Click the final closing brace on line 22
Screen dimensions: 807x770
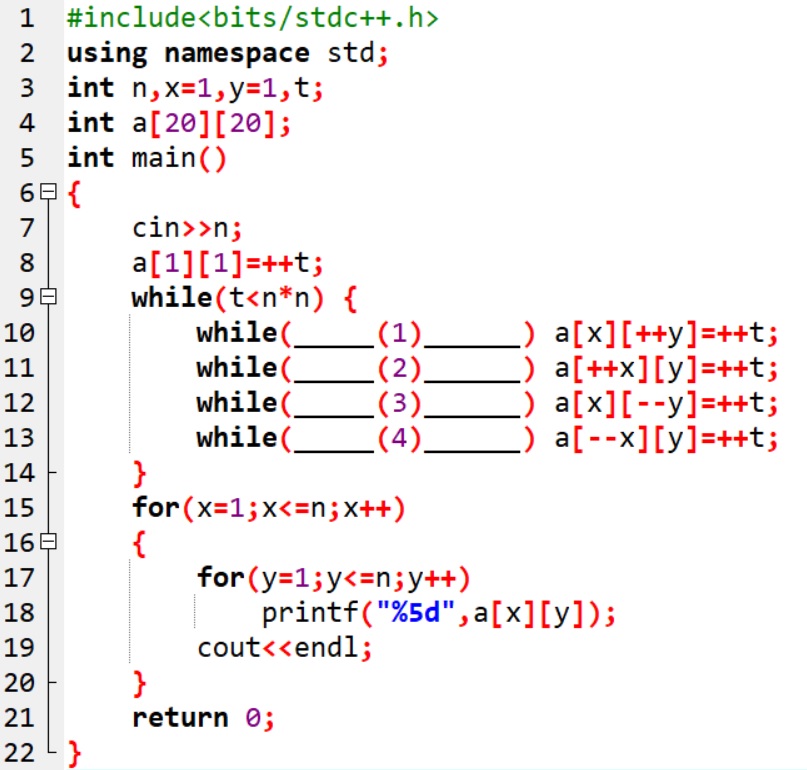pyautogui.click(x=75, y=754)
